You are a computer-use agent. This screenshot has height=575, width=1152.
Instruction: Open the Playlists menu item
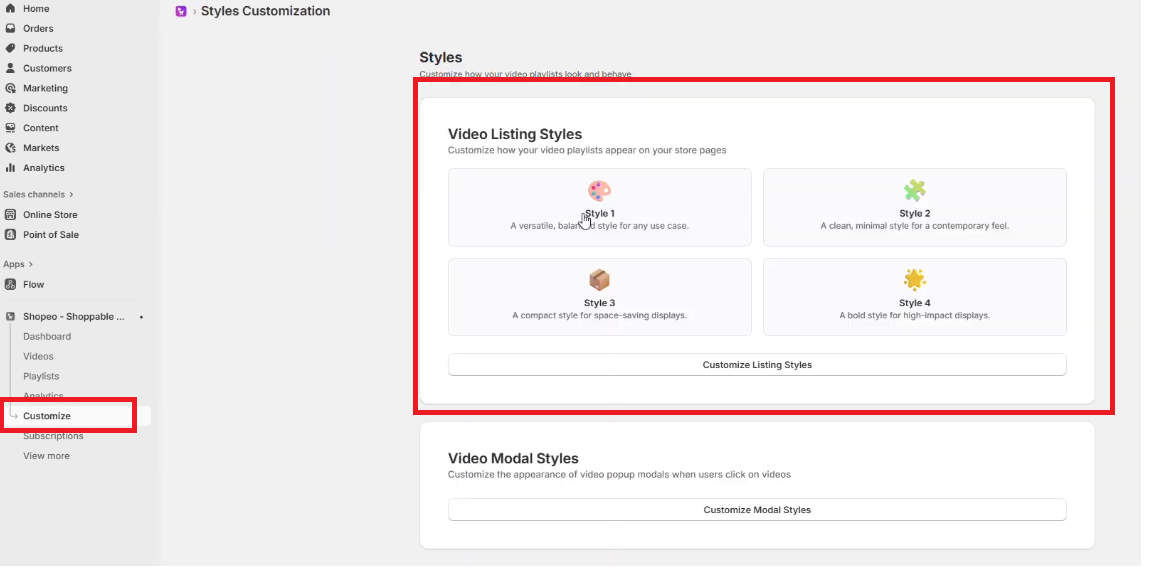pyautogui.click(x=41, y=377)
